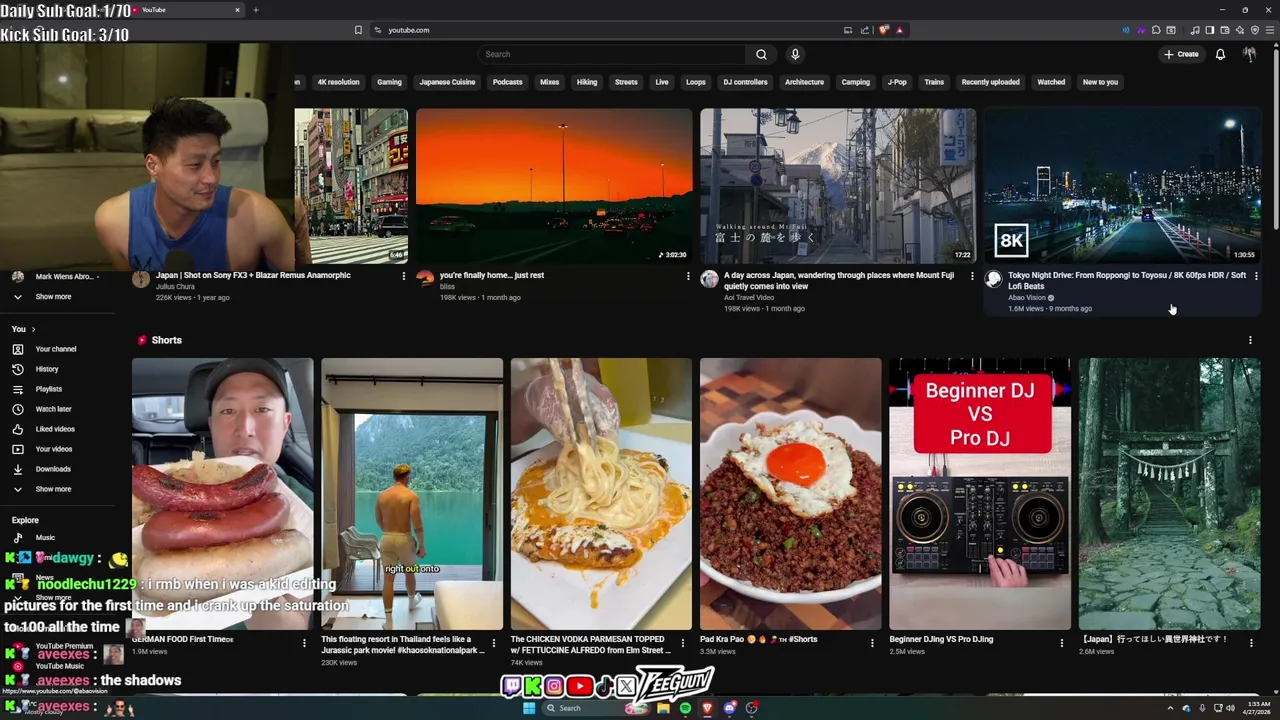Image resolution: width=1280 pixels, height=720 pixels.
Task: Click Brave Shields lion icon
Action: (884, 30)
